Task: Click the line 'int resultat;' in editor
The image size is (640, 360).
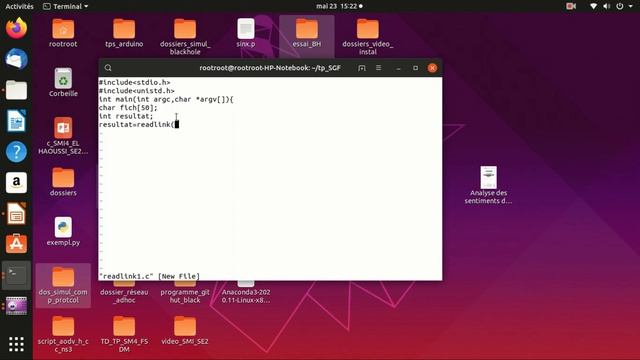Action: point(126,116)
